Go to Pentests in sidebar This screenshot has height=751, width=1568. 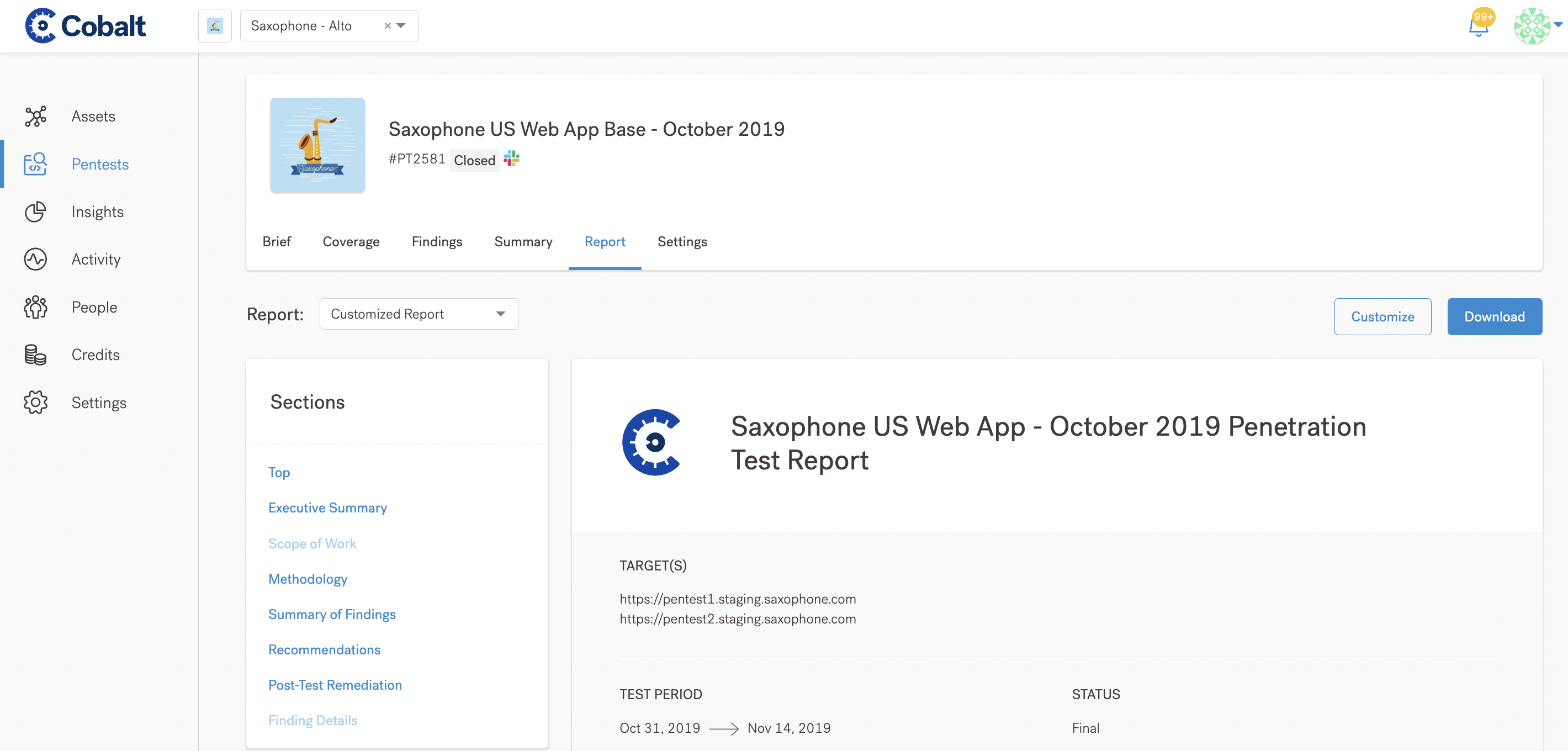tap(100, 165)
